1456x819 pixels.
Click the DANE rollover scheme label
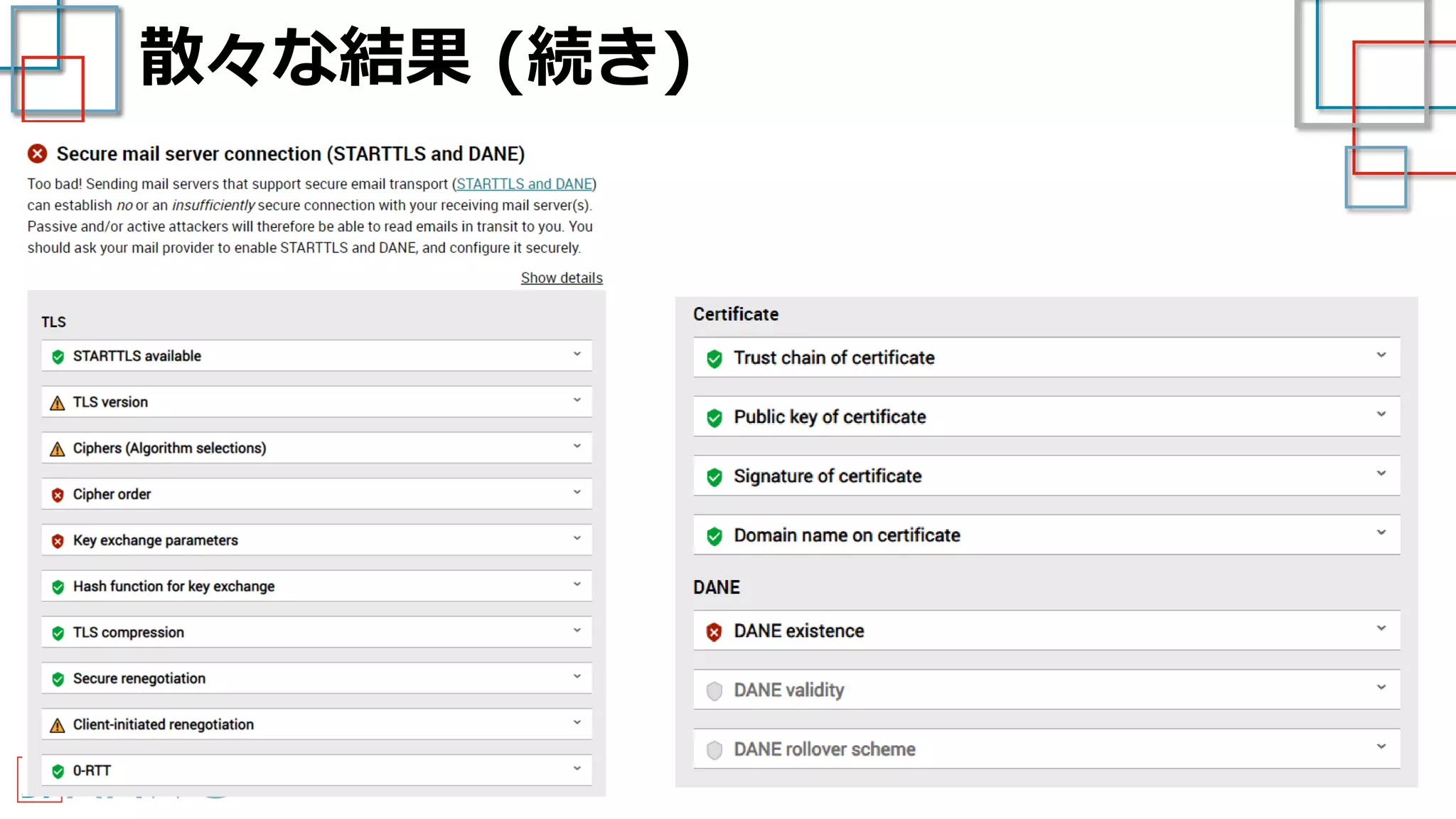click(825, 749)
